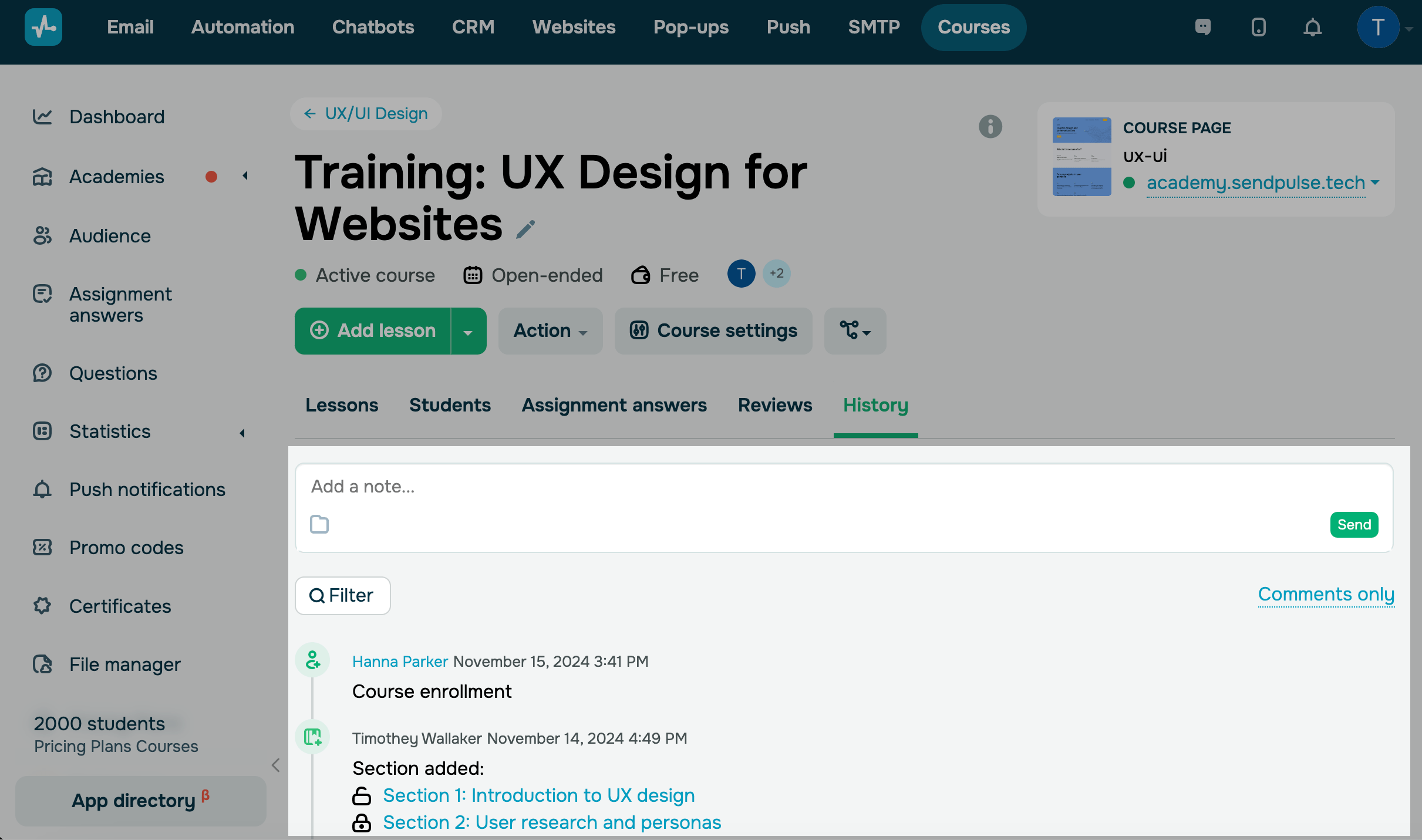1422x840 pixels.
Task: Click the Add a note text field
Action: [843, 487]
